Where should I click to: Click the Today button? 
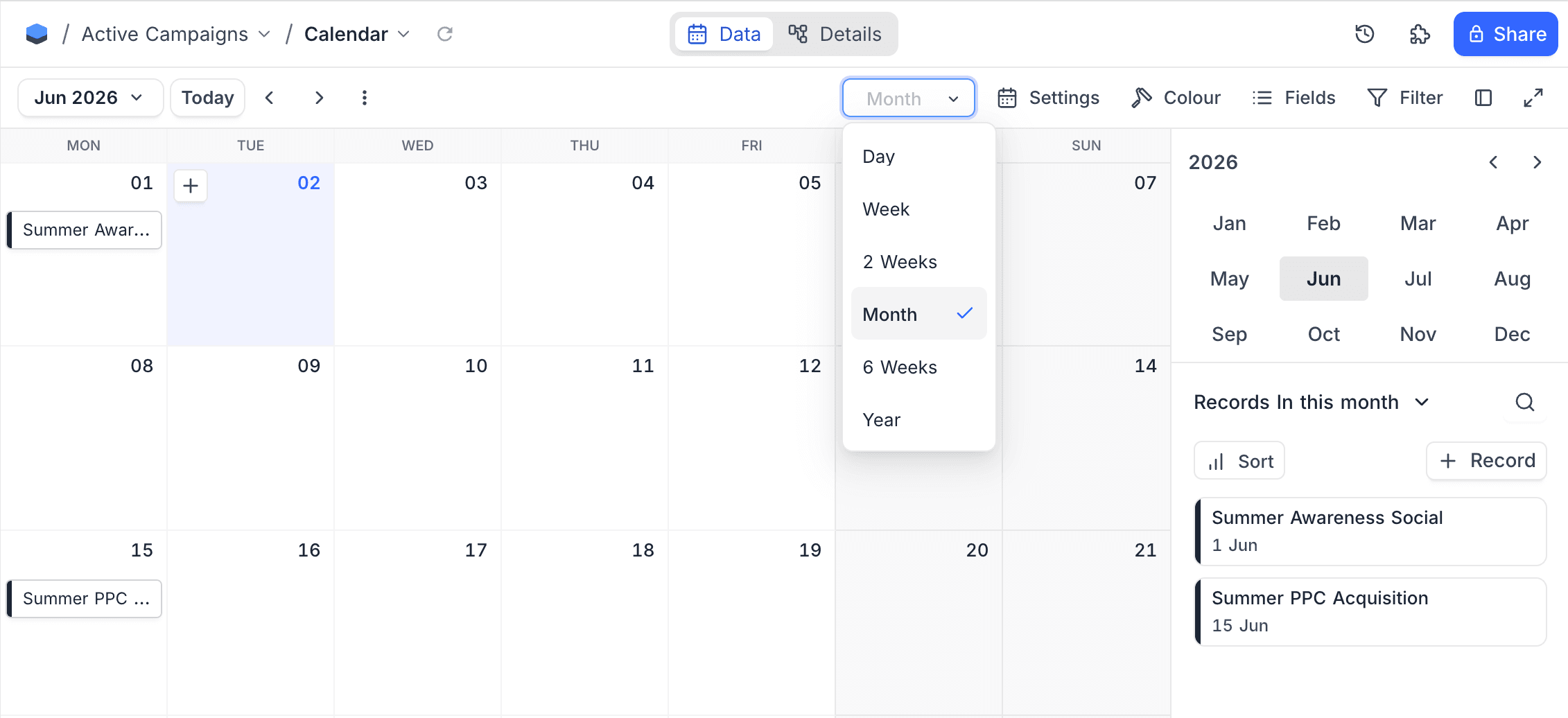click(x=207, y=98)
